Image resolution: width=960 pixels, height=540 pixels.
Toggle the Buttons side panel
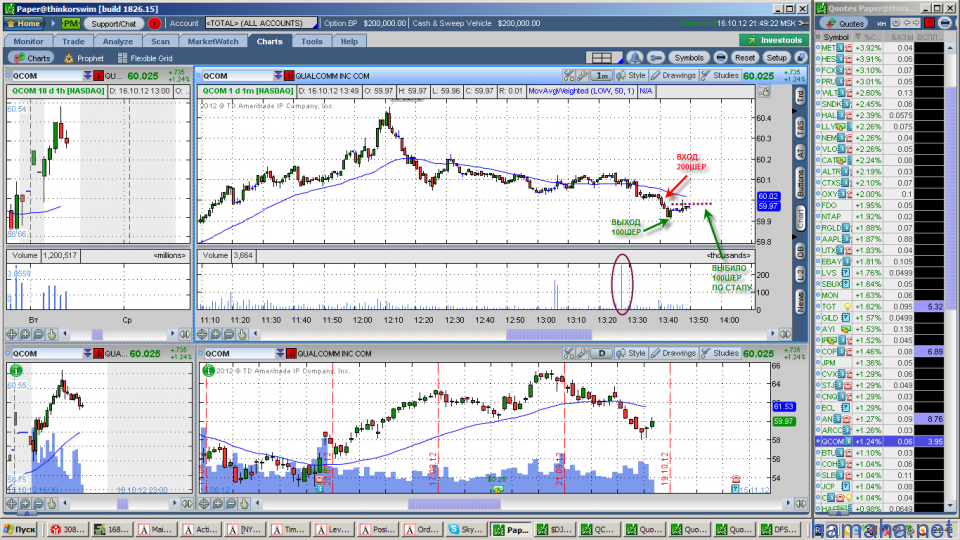(800, 182)
